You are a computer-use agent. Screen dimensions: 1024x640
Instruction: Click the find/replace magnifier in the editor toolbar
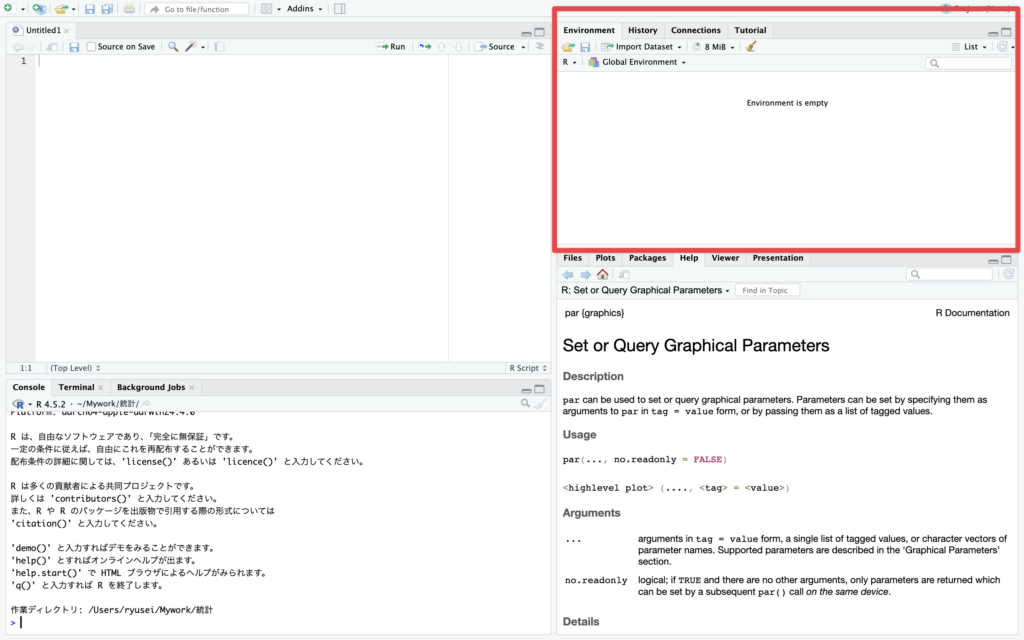(x=173, y=47)
